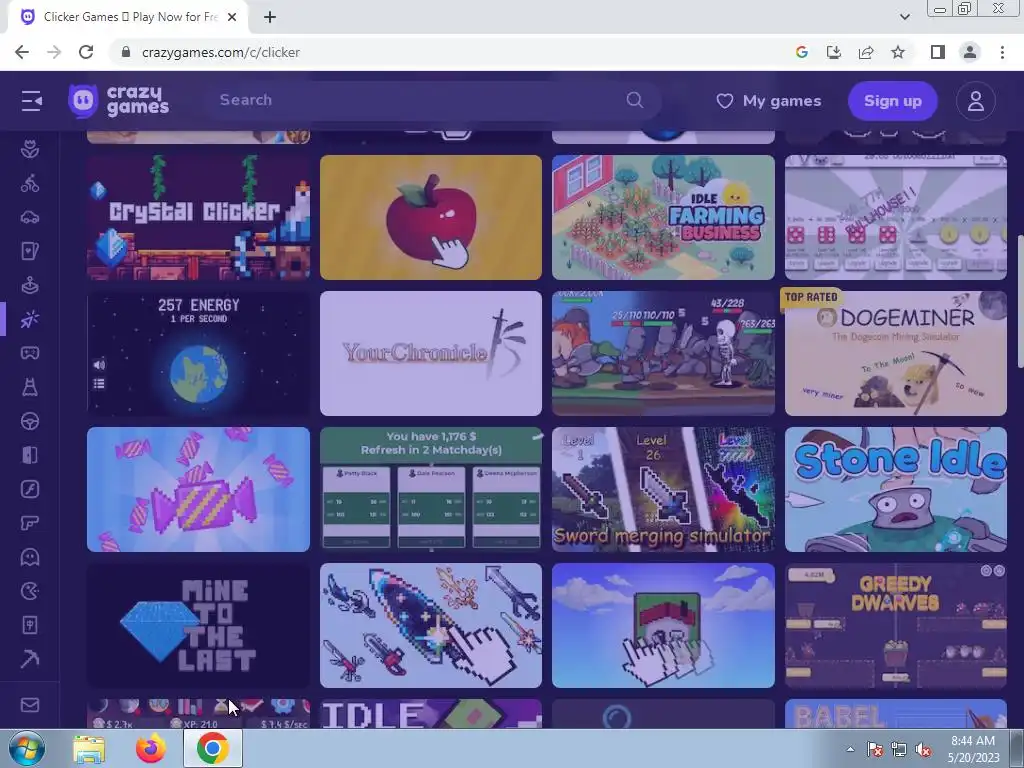Open the user profile avatar icon
Image resolution: width=1024 pixels, height=768 pixels.
[x=976, y=101]
